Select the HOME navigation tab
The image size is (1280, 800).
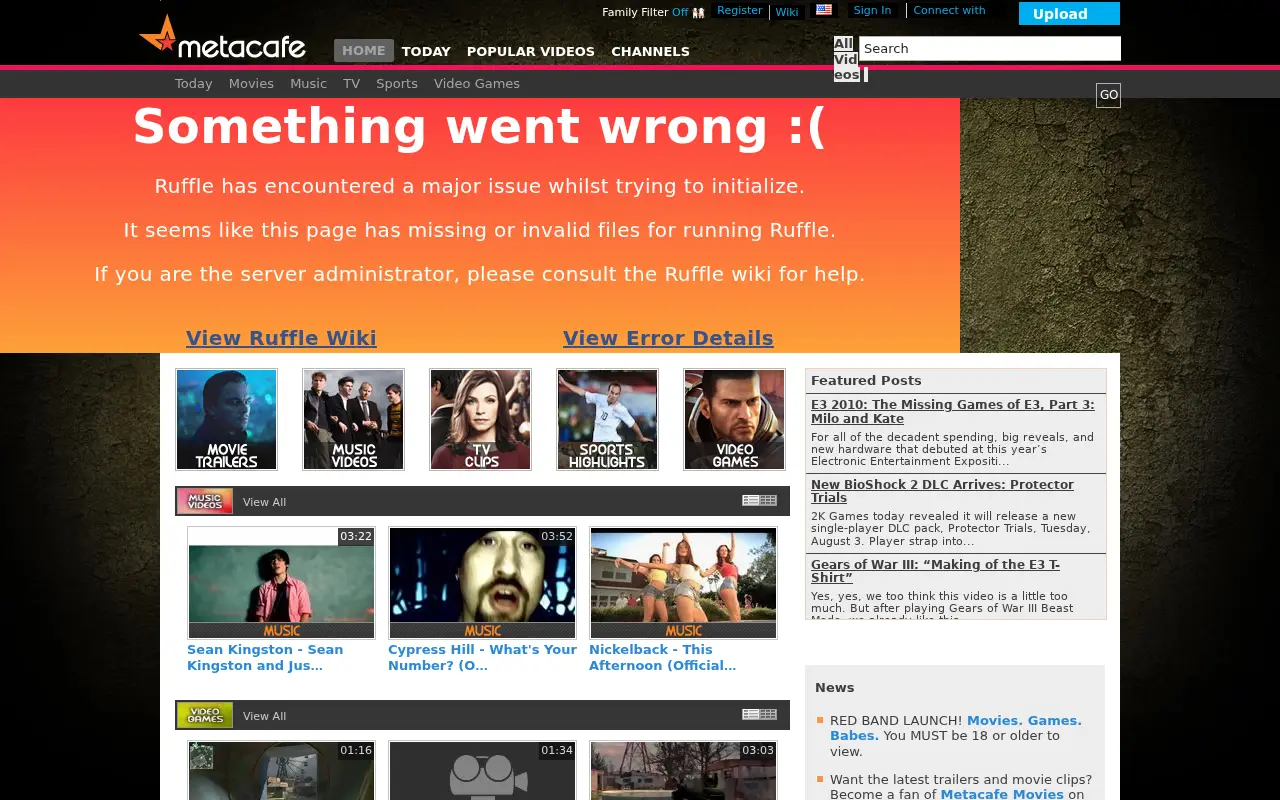click(x=364, y=51)
